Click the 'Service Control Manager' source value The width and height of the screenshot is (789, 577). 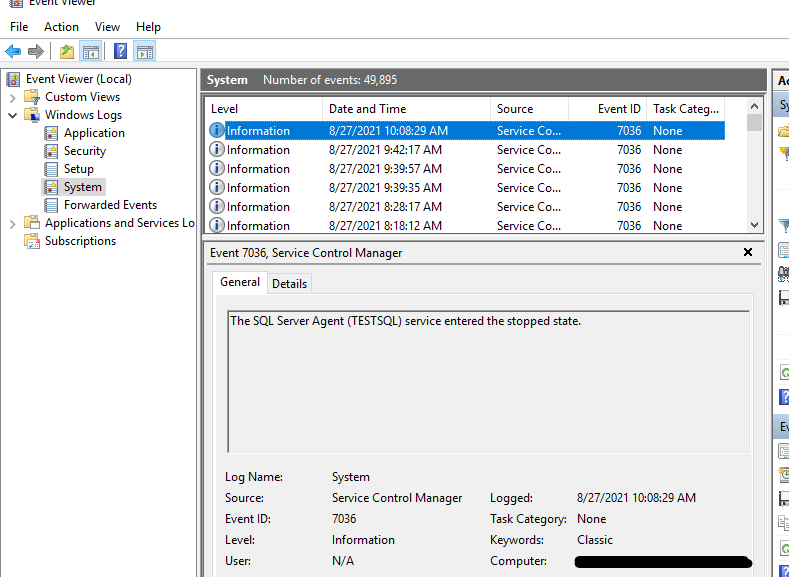pyautogui.click(x=397, y=498)
